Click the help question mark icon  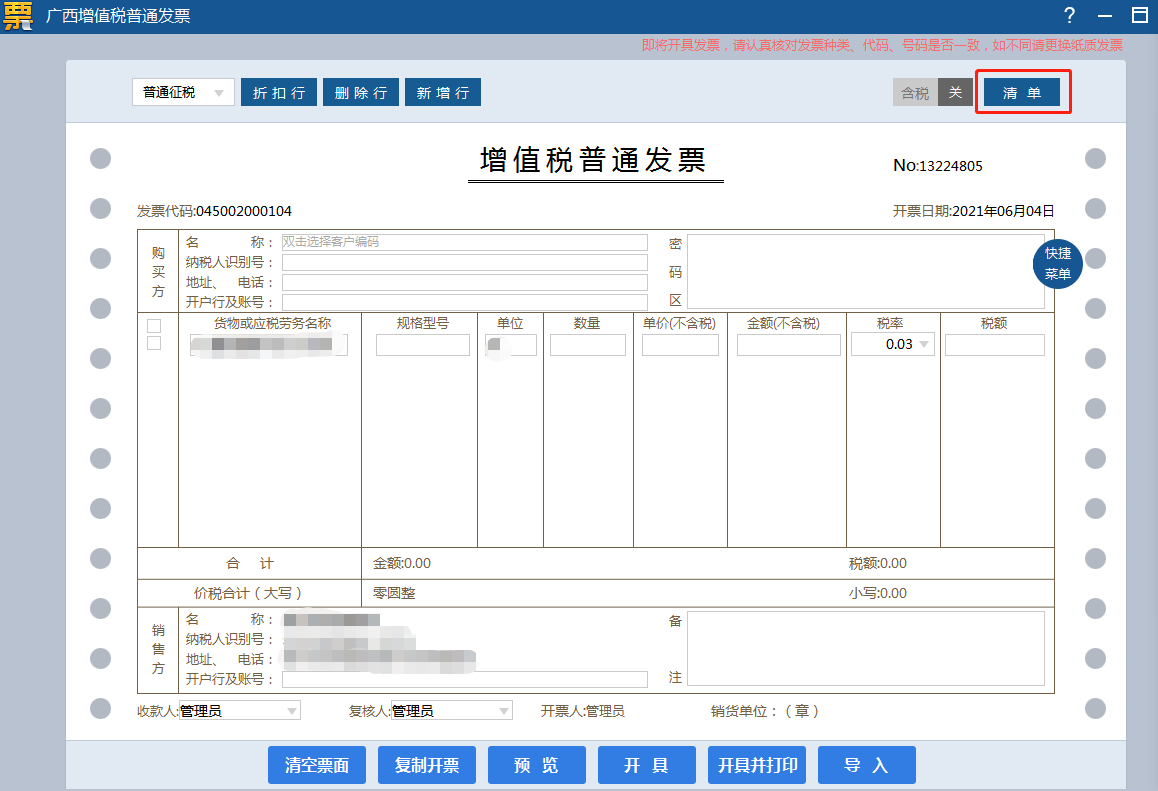[1069, 15]
